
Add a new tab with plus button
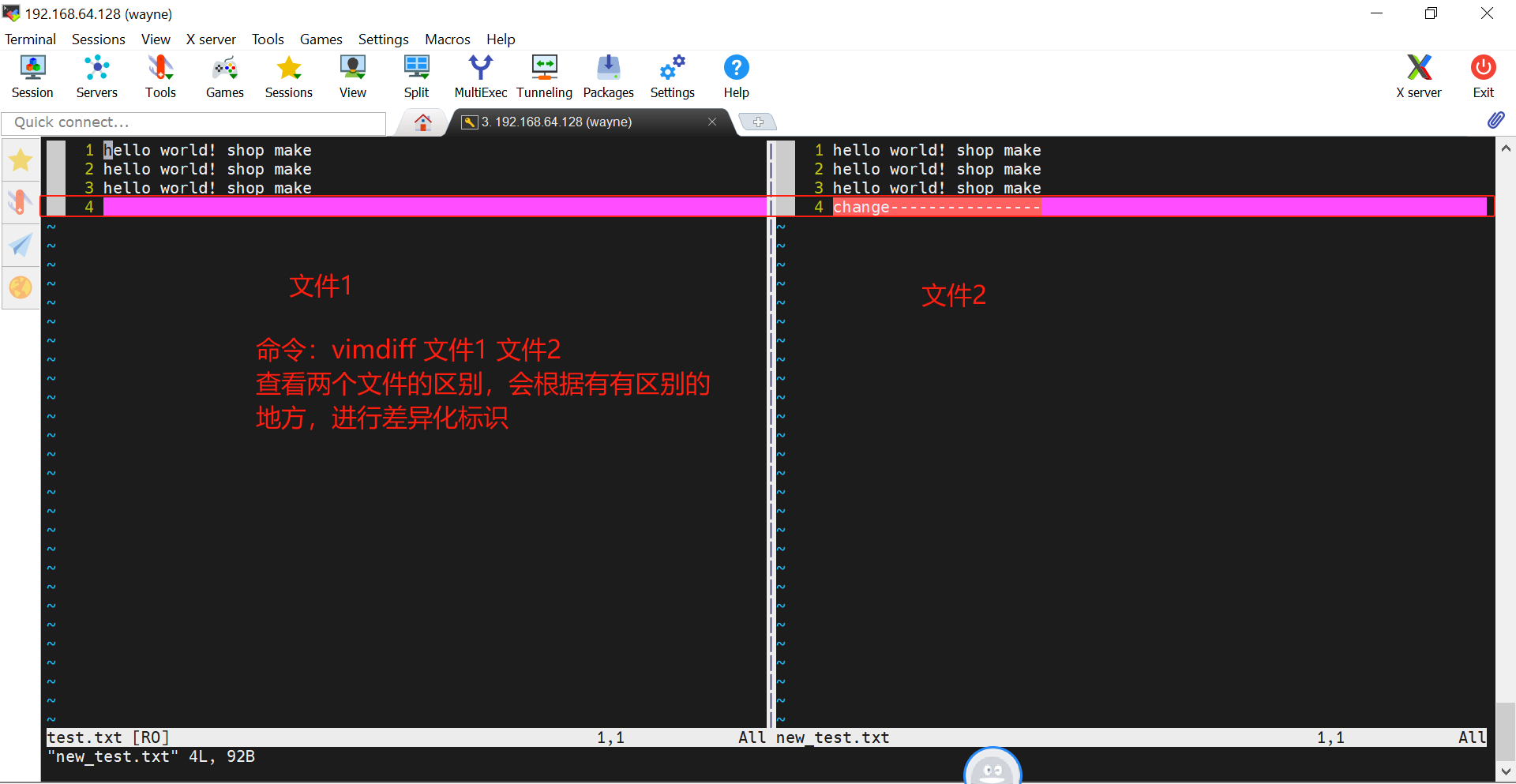pos(758,122)
